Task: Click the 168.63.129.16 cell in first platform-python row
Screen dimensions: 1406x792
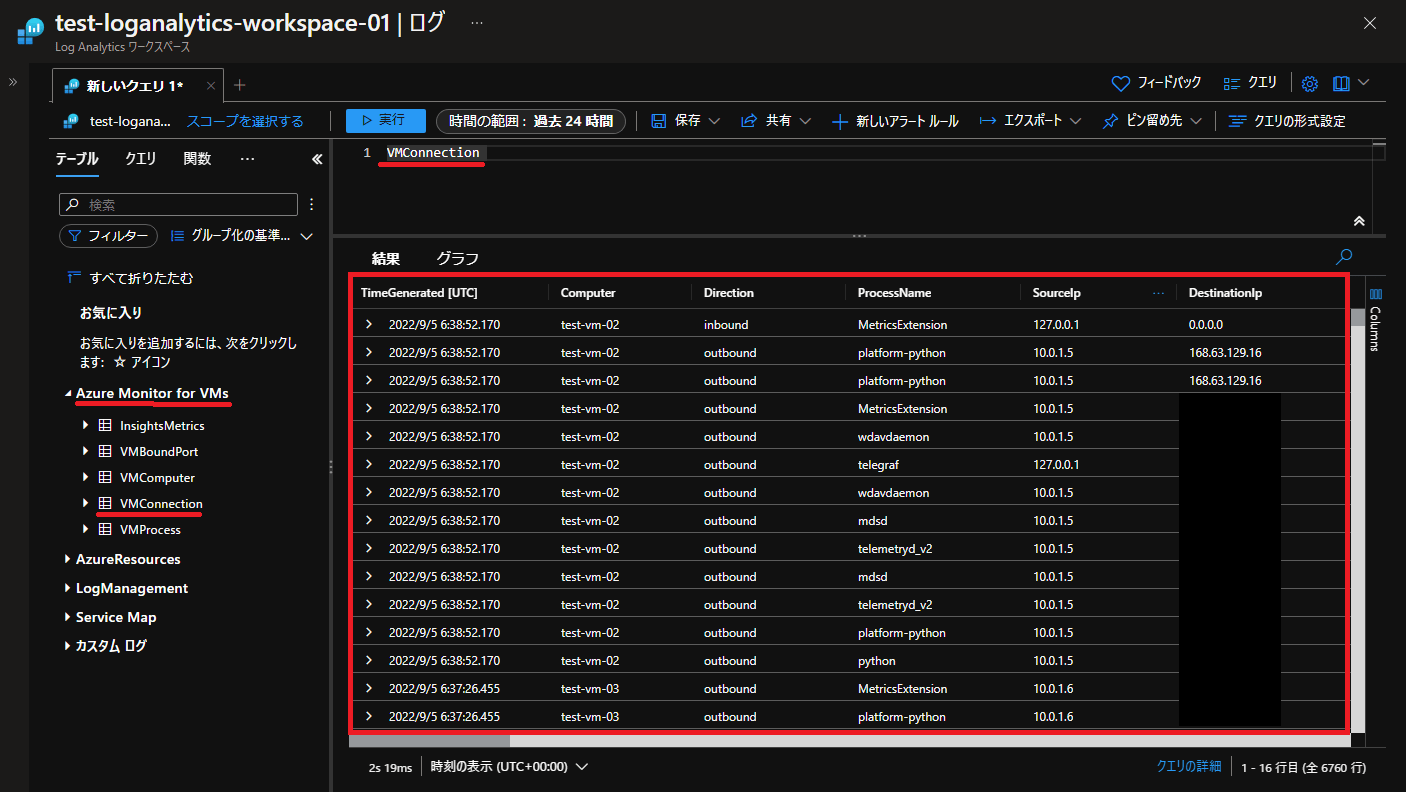Action: [x=1225, y=353]
